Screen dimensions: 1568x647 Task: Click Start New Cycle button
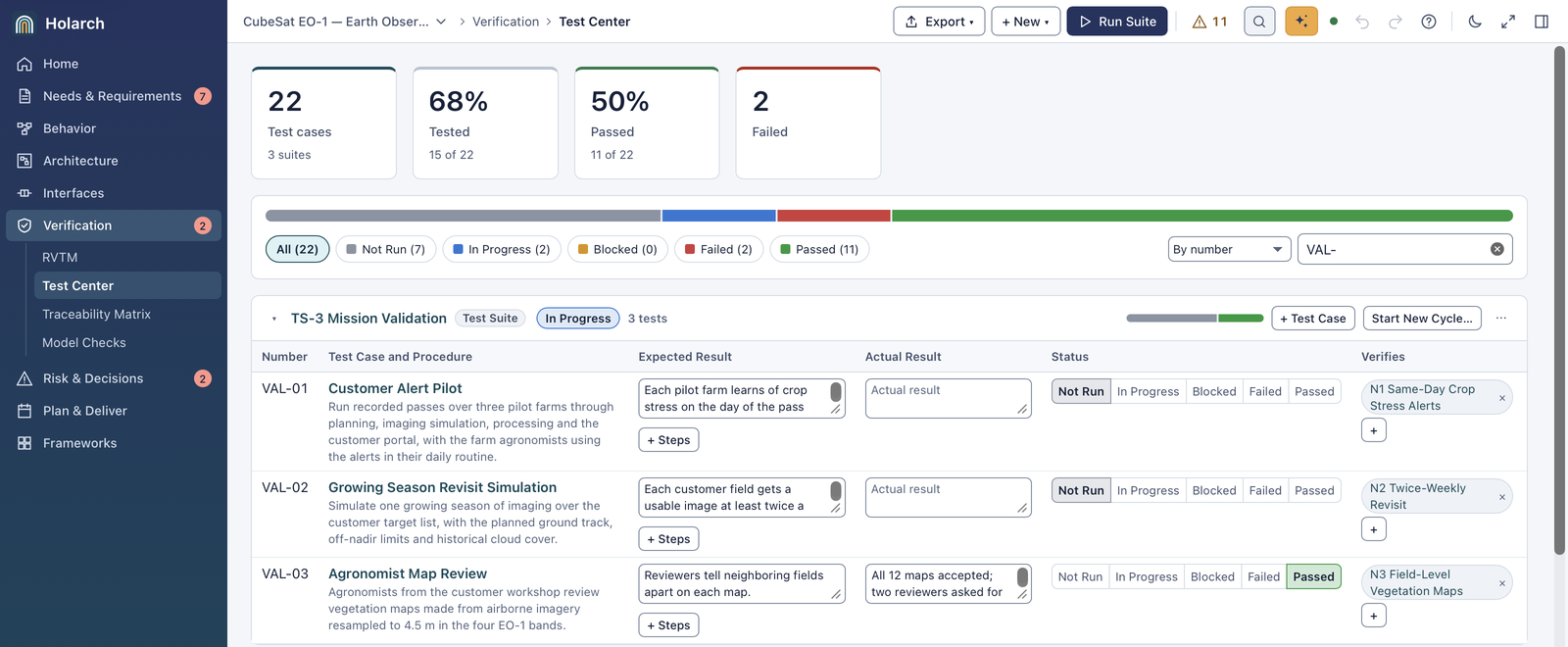(x=1422, y=318)
